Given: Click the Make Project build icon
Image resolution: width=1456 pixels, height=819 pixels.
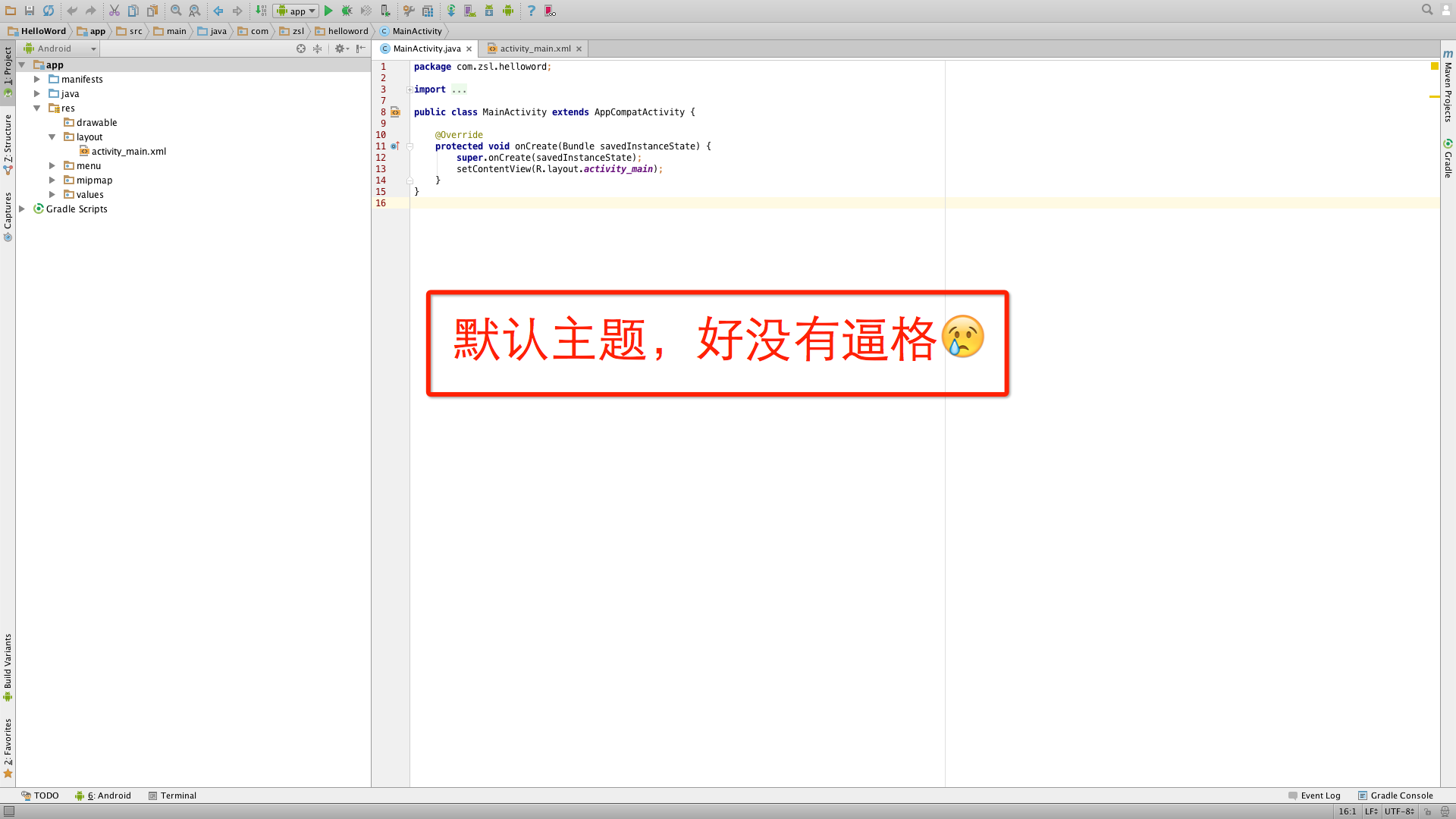Looking at the screenshot, I should coord(261,11).
